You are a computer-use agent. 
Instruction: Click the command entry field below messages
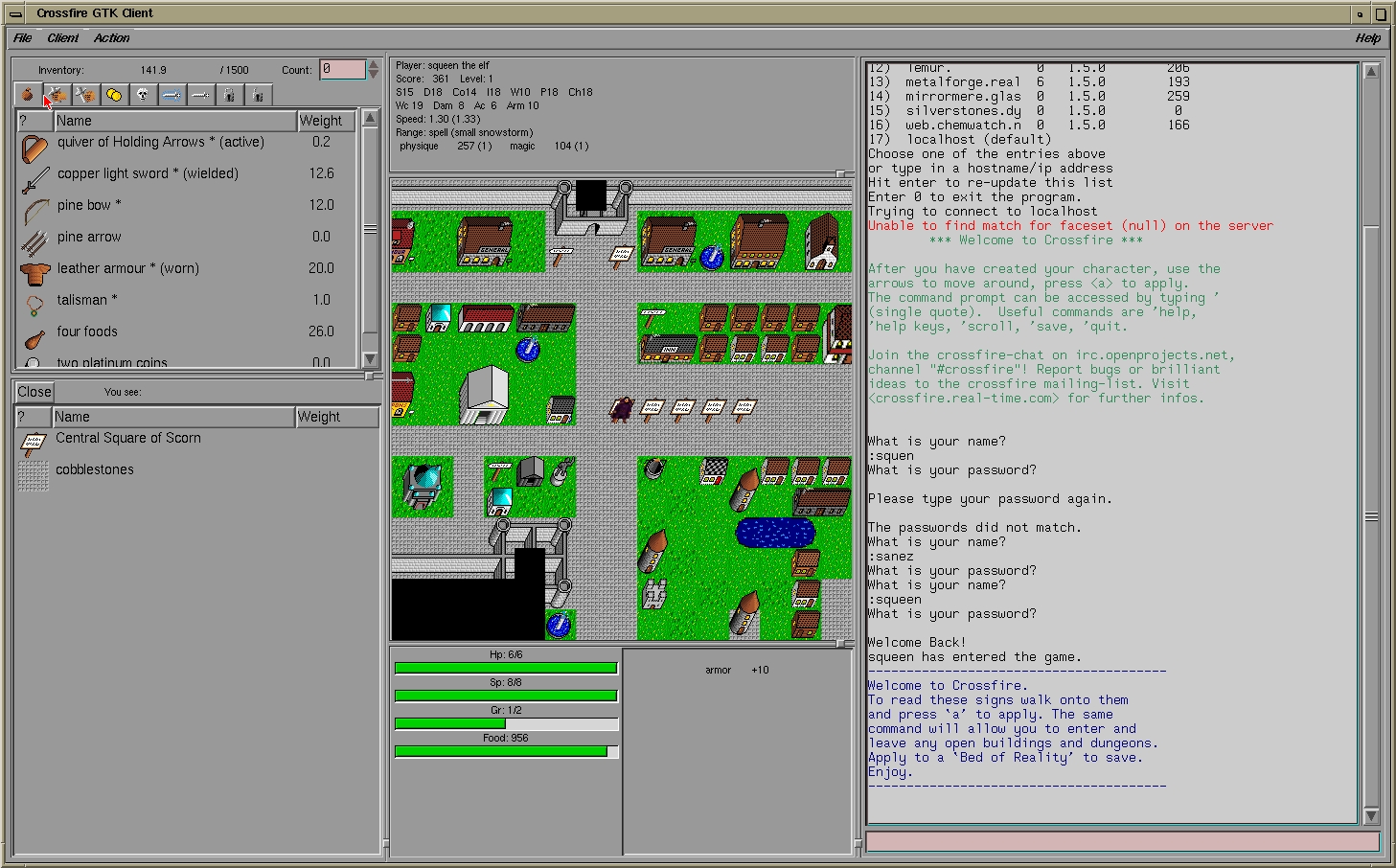(1122, 841)
